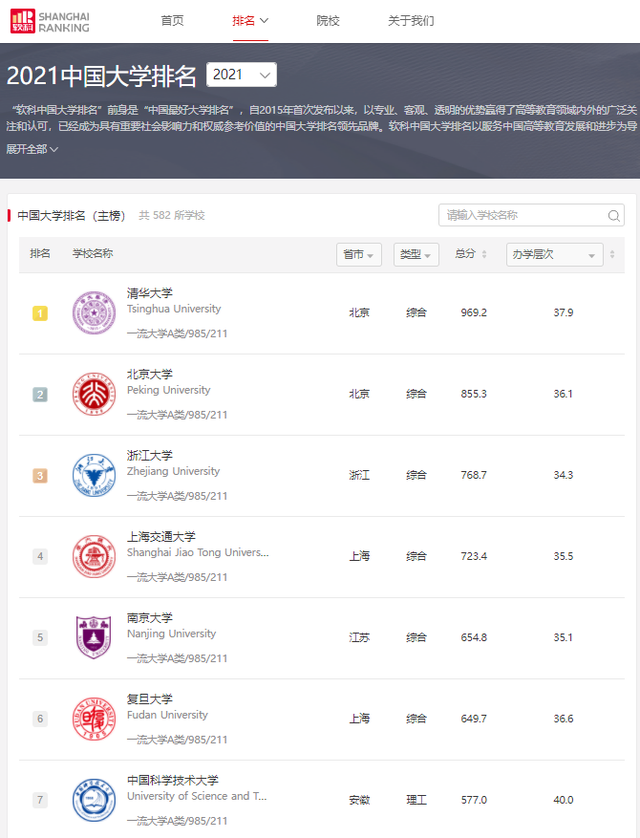Click the 中国大学排名（主榜） heading

[x=71, y=215]
